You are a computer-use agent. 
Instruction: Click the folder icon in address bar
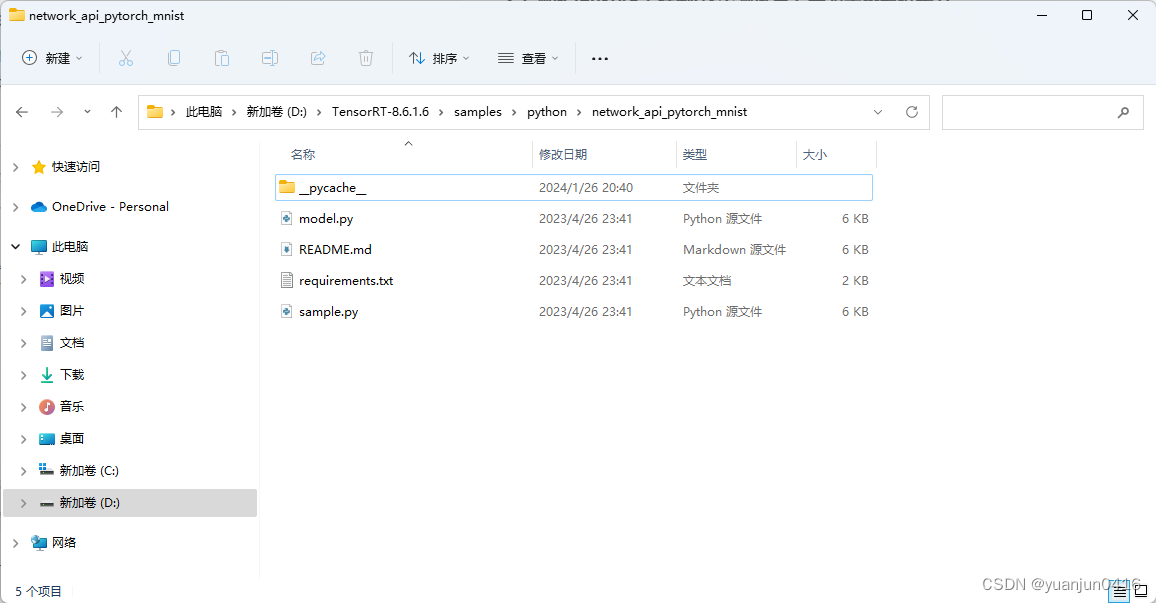point(155,112)
